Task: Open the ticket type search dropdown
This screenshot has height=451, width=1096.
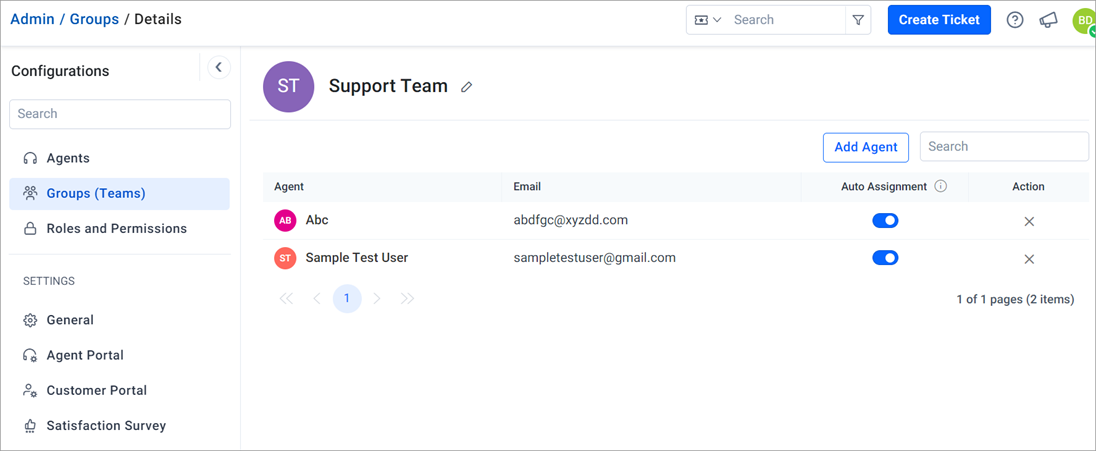Action: [707, 20]
